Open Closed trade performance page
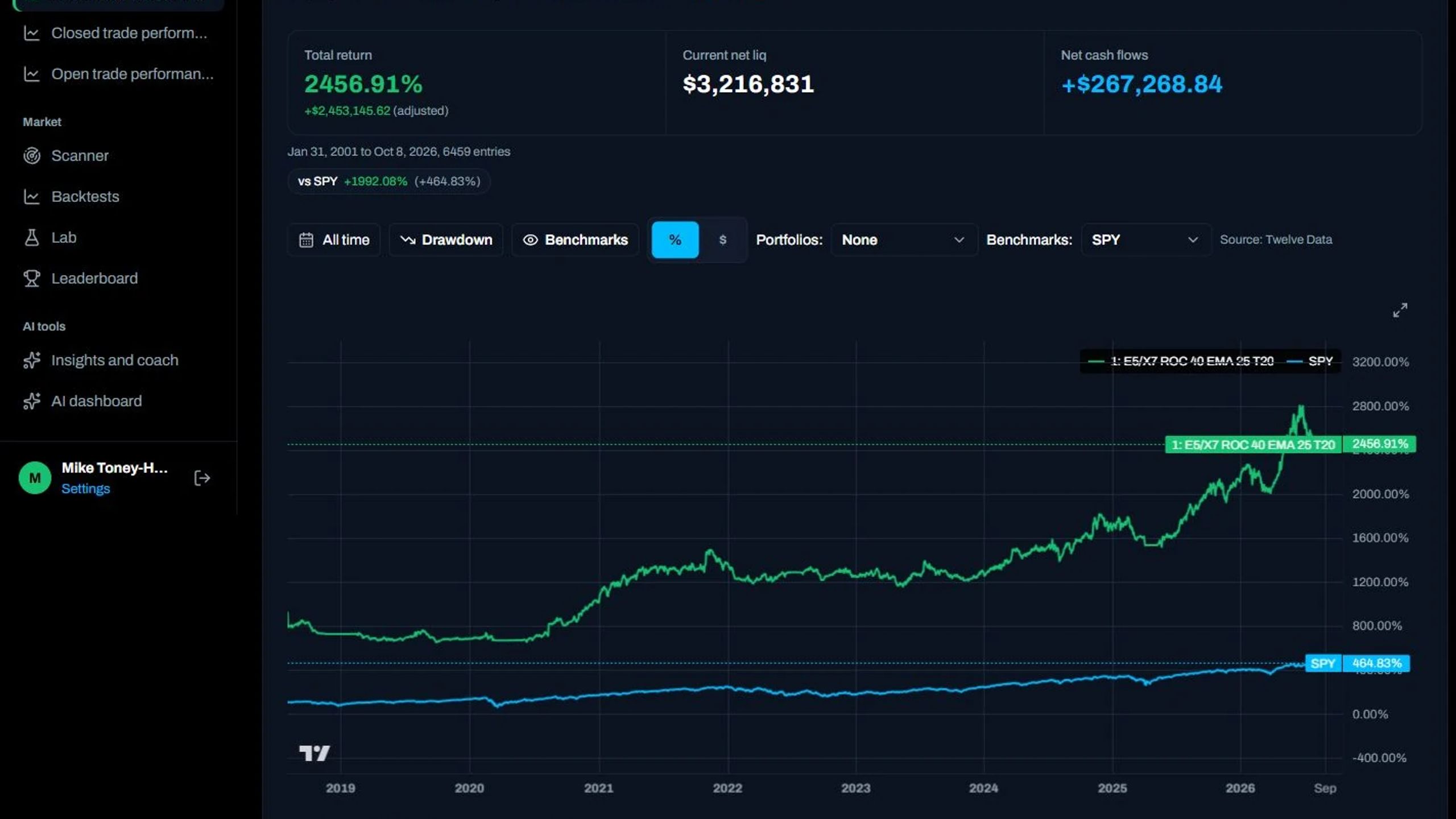 click(x=129, y=33)
